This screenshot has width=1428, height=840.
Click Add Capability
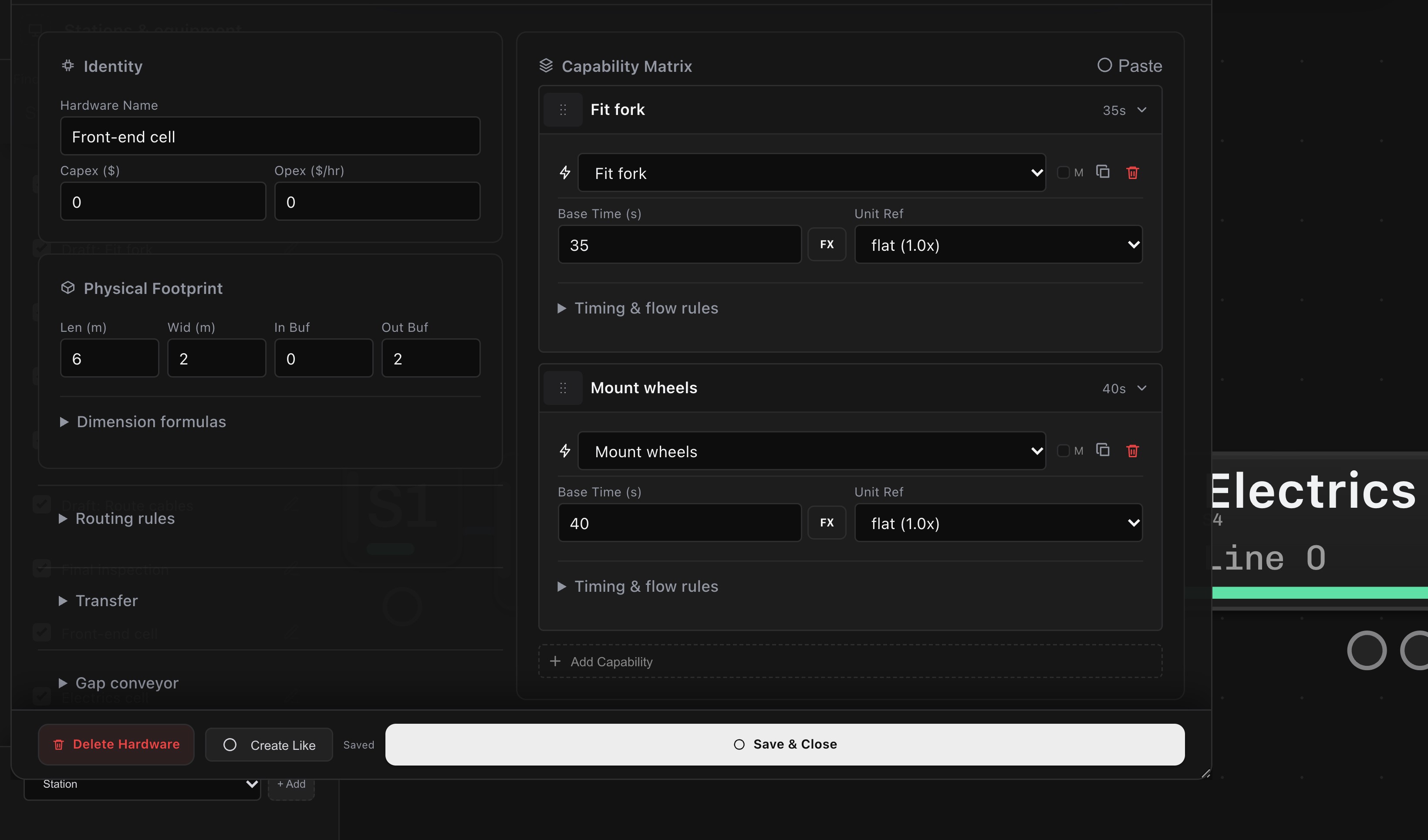(x=850, y=661)
